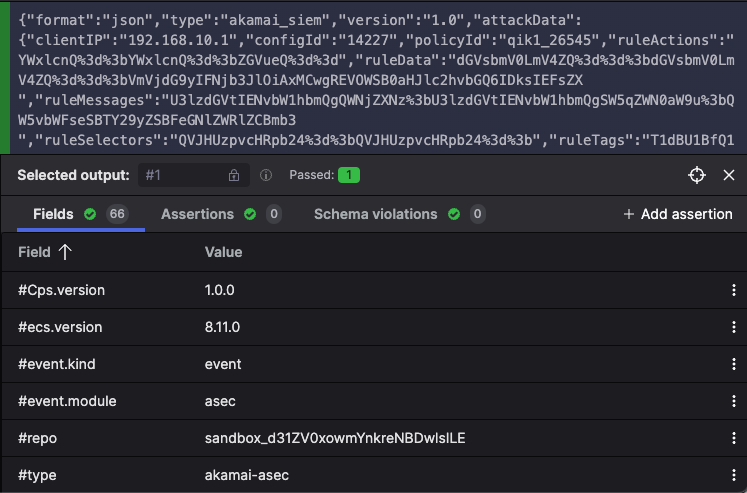Open options menu for #event.module row
Viewport: 747px width, 493px height.
pos(731,401)
